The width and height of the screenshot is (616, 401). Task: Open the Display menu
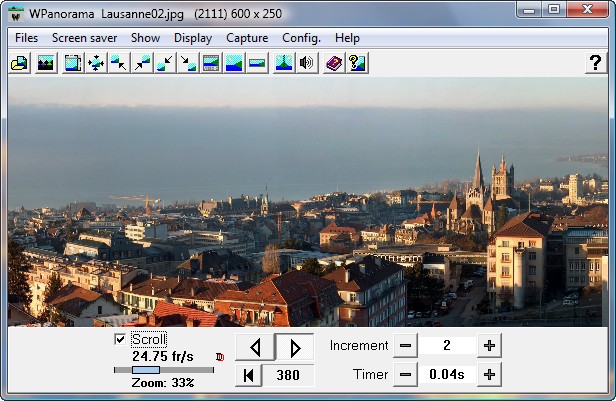pyautogui.click(x=193, y=38)
